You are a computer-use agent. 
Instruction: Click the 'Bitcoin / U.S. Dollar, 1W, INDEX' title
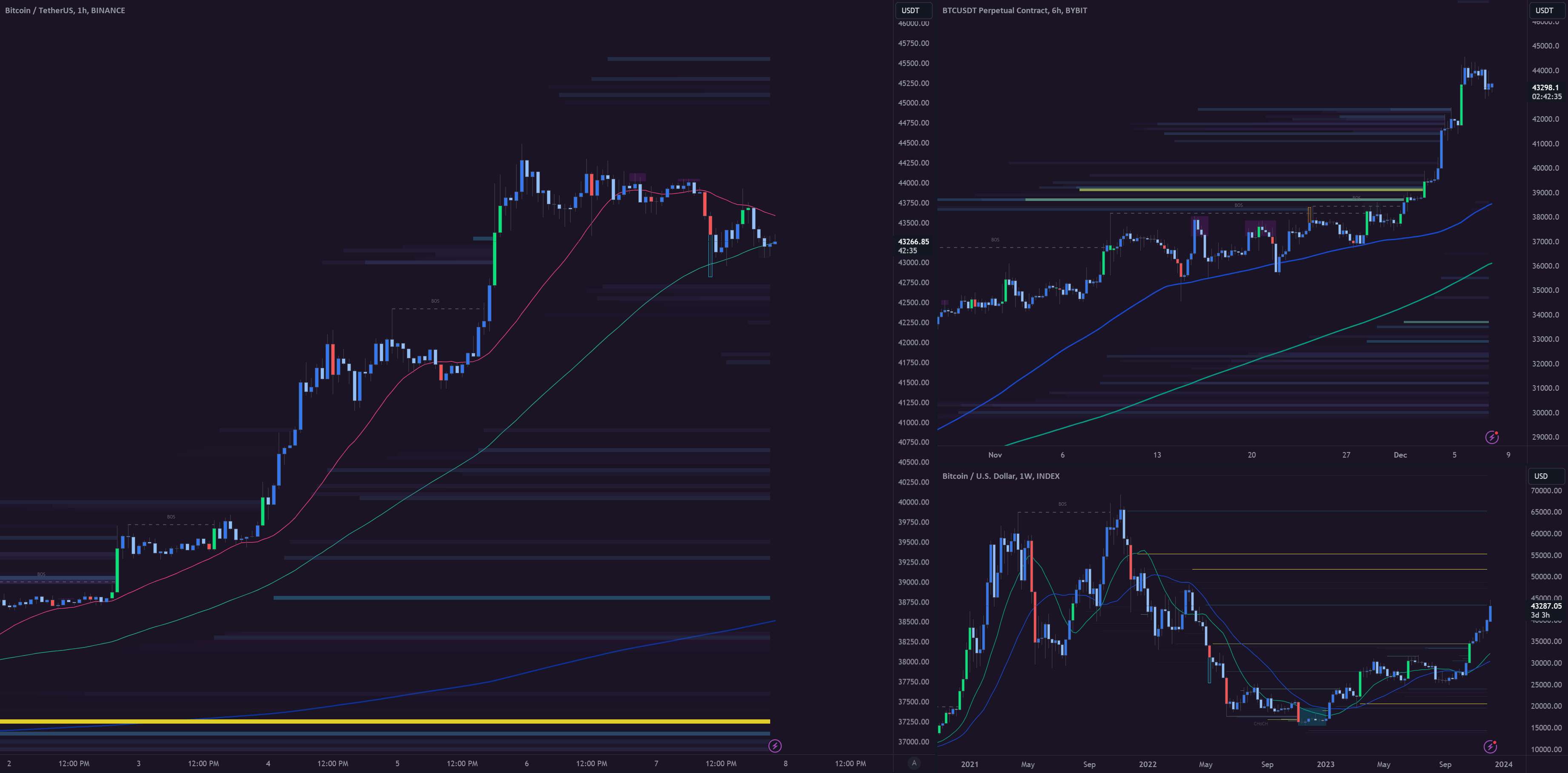(x=1001, y=476)
